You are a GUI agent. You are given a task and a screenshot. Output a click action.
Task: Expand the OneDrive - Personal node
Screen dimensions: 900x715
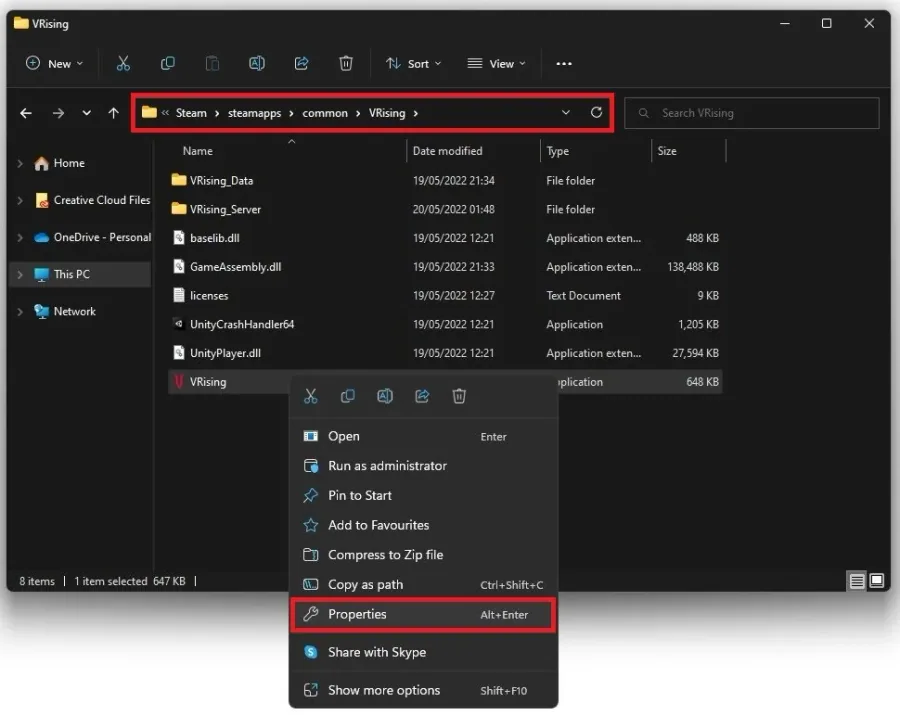[x=20, y=238]
